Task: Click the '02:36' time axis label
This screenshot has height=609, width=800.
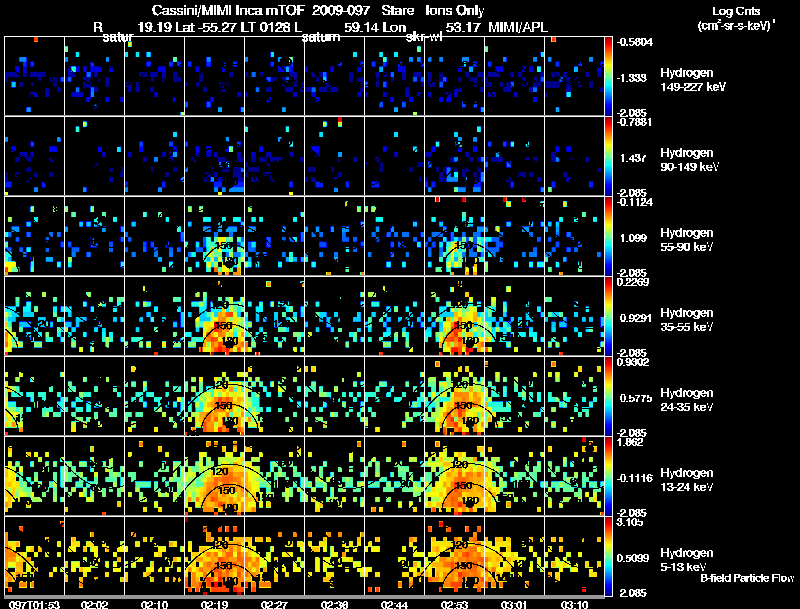Action: coord(334,604)
